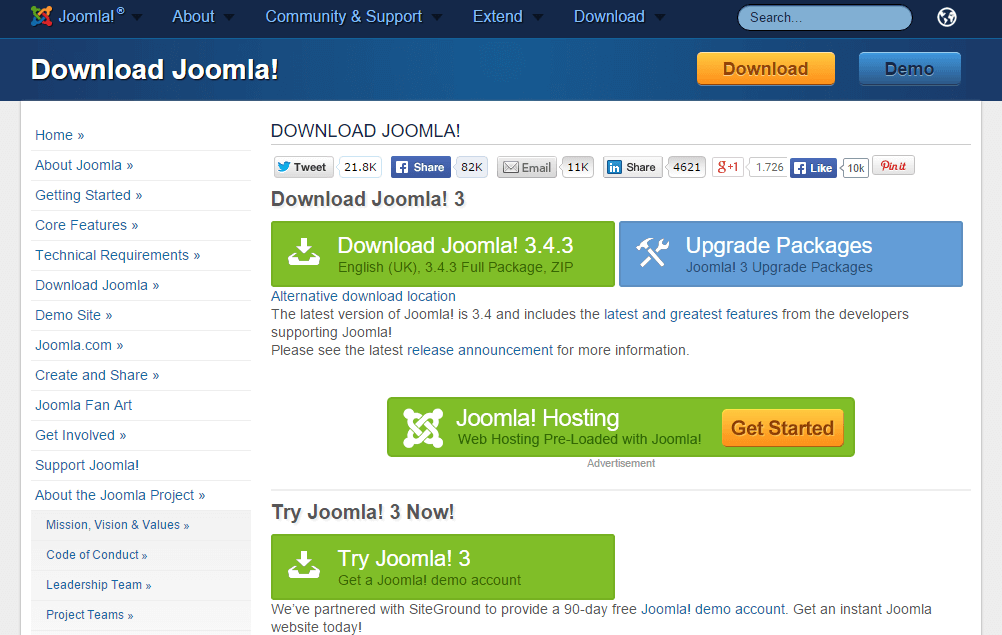Click the crossed tools icon on Upgrade Packages
Screen dimensions: 1002x635
coord(654,253)
